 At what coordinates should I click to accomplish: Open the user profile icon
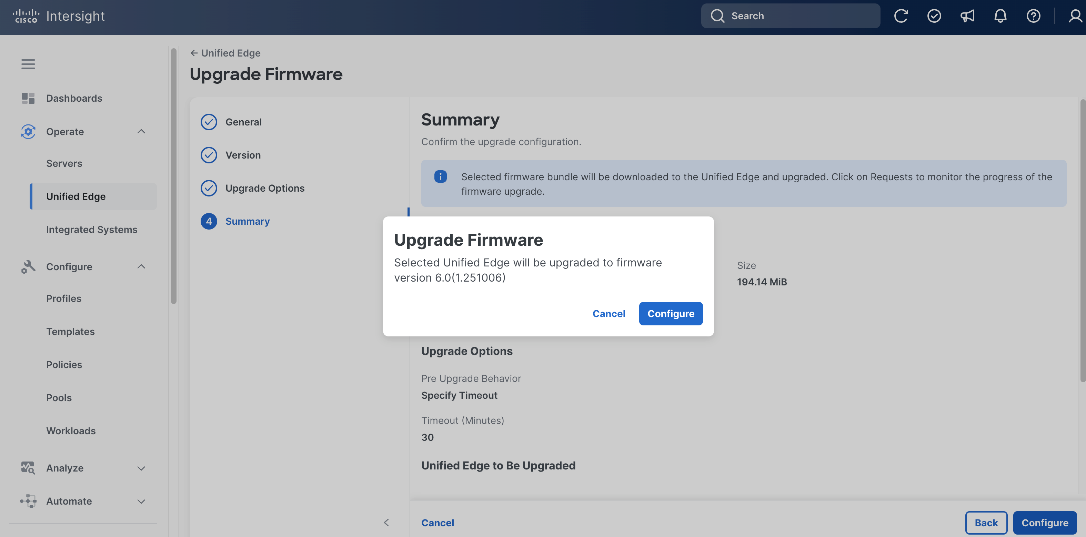[x=1076, y=16]
